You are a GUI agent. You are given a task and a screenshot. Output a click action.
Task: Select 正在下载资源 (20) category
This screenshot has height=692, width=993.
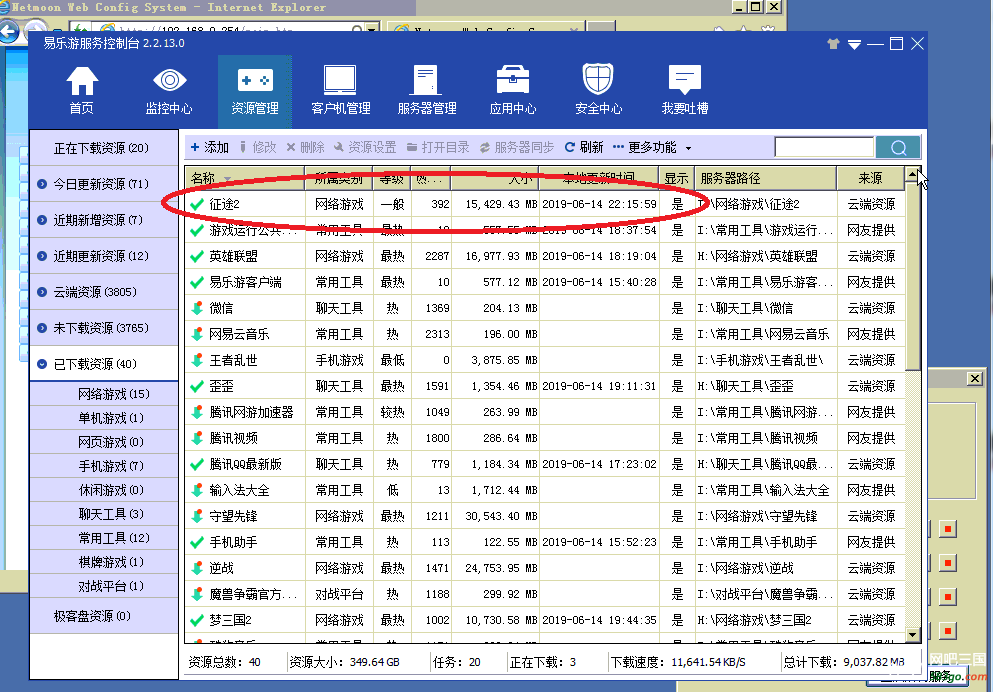click(104, 148)
